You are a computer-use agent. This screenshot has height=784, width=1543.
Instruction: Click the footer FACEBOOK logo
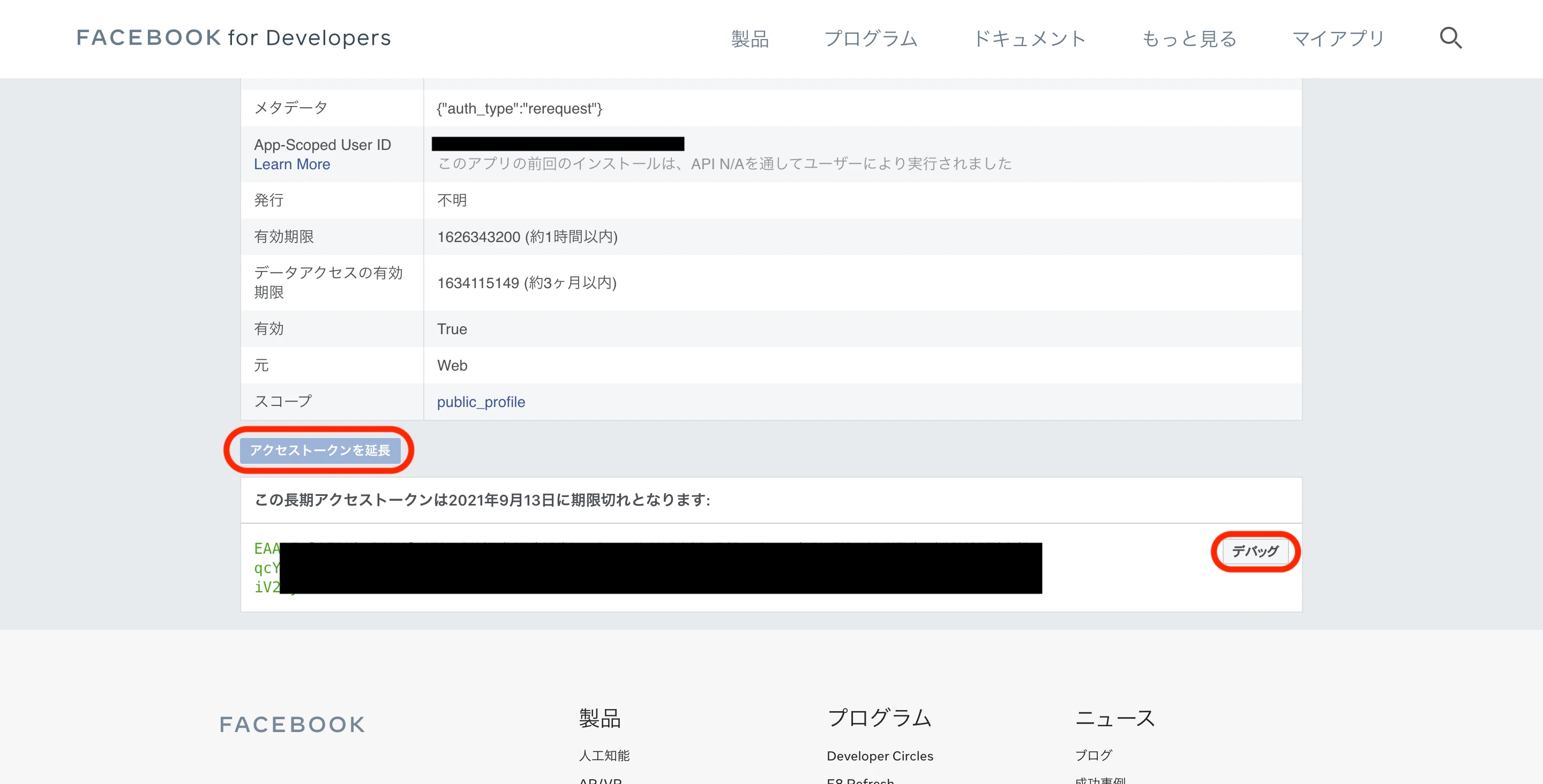pyautogui.click(x=293, y=724)
